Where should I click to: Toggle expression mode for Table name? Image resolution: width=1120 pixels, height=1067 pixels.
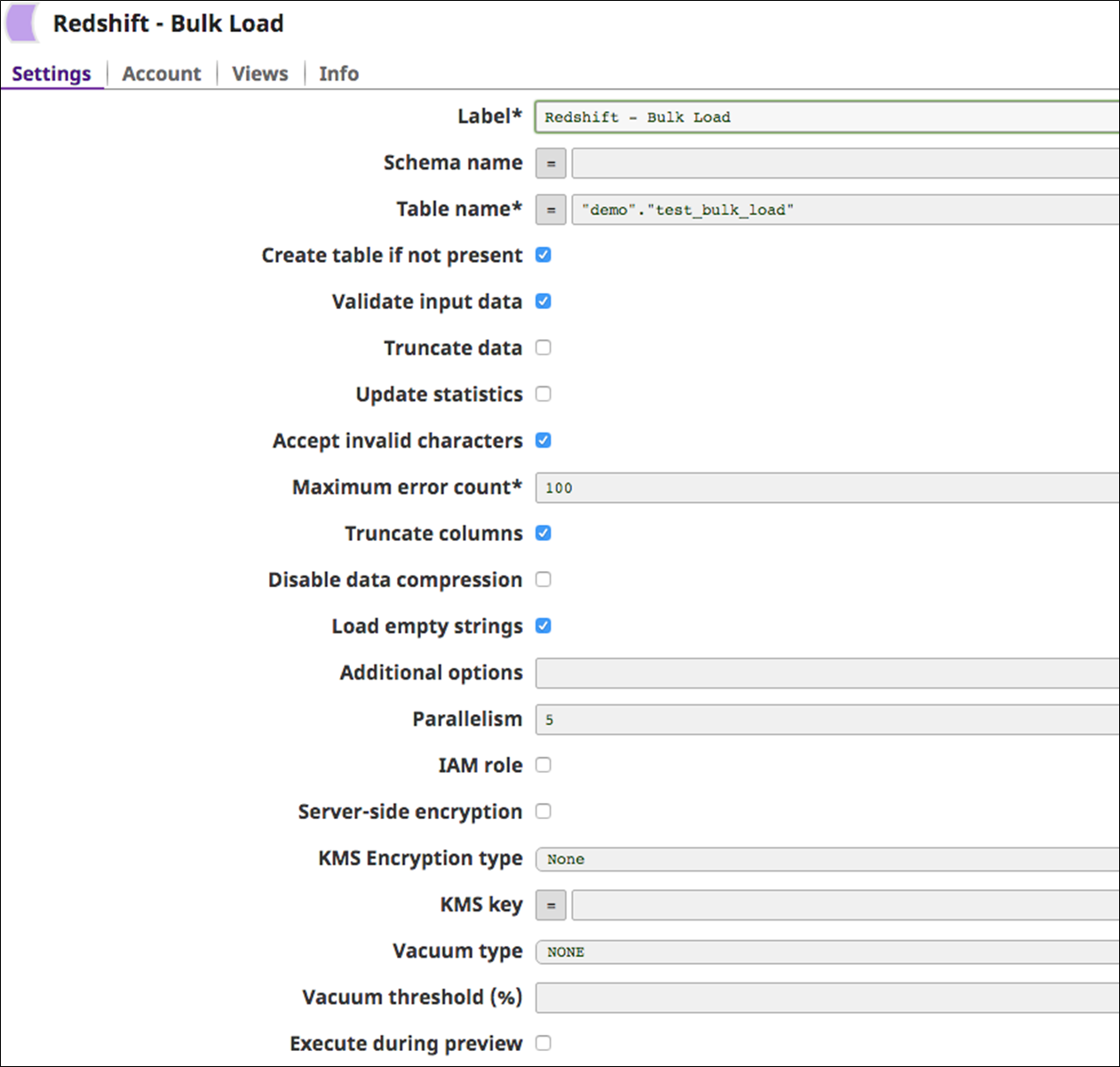pos(550,210)
